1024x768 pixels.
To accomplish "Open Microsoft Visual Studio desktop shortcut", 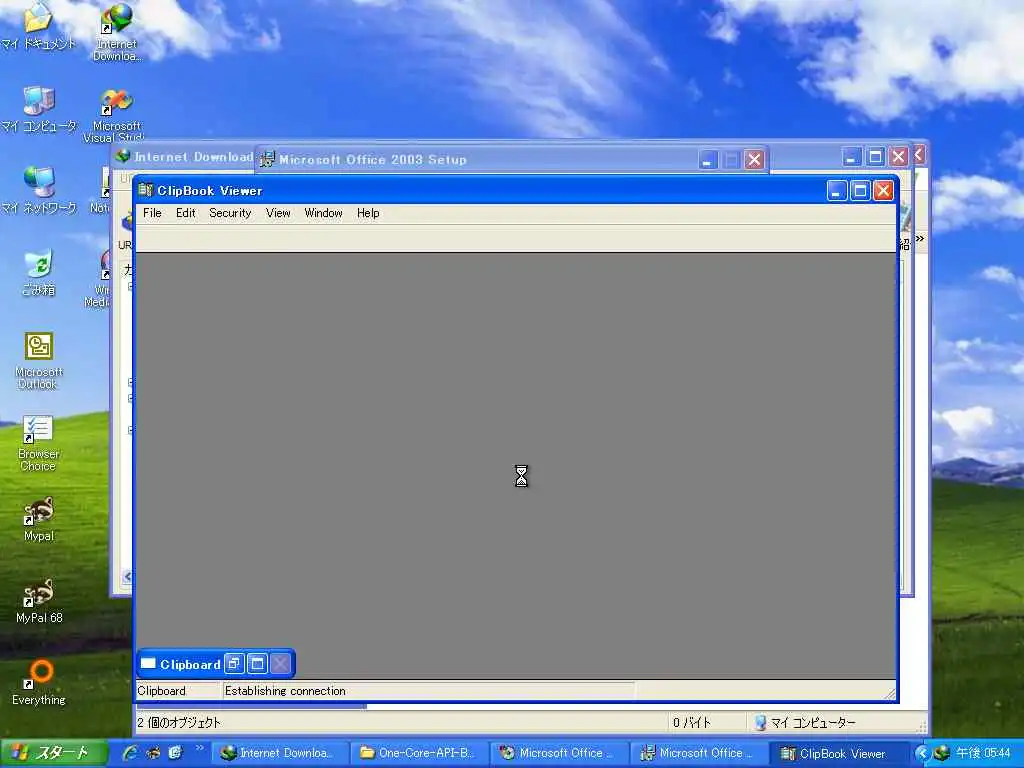I will 114,115.
